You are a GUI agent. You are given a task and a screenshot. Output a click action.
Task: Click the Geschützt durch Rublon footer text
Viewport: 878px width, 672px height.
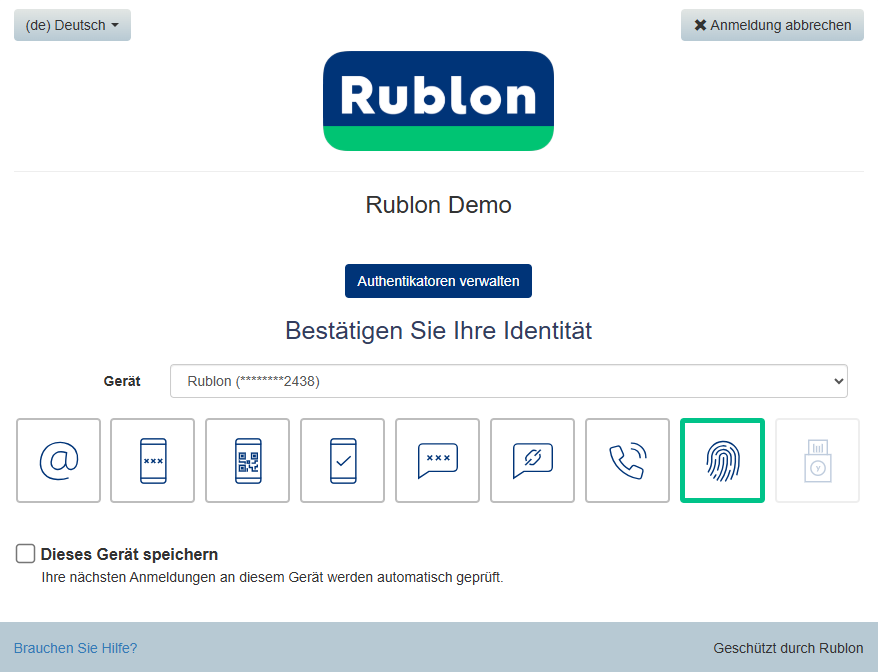tap(788, 648)
